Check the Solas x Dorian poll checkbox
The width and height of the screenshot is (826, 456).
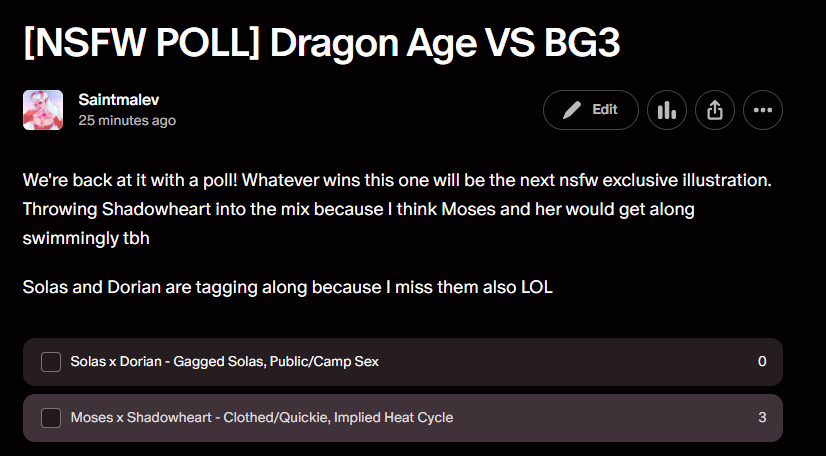click(51, 362)
